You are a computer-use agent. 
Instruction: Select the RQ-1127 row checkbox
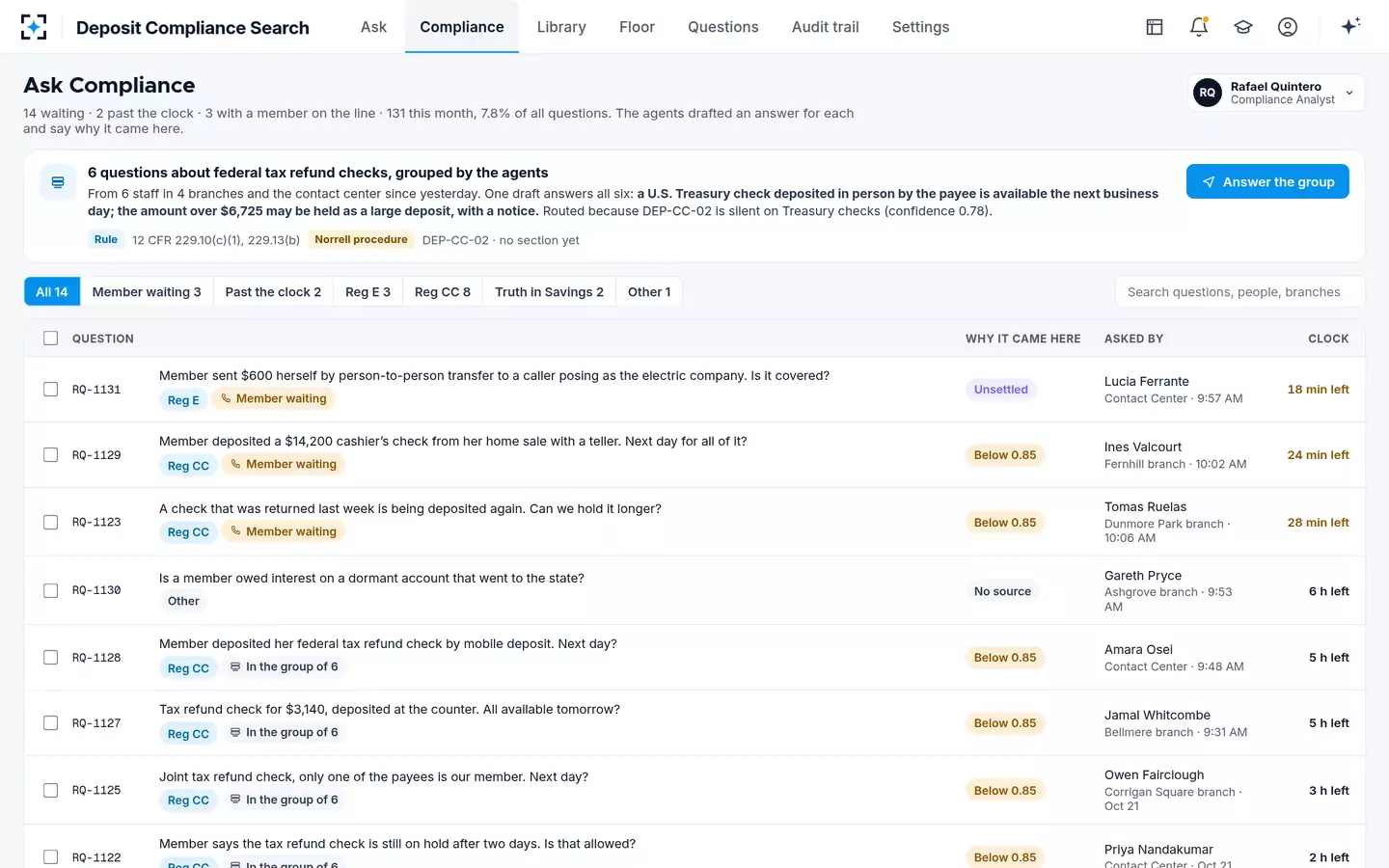[51, 723]
